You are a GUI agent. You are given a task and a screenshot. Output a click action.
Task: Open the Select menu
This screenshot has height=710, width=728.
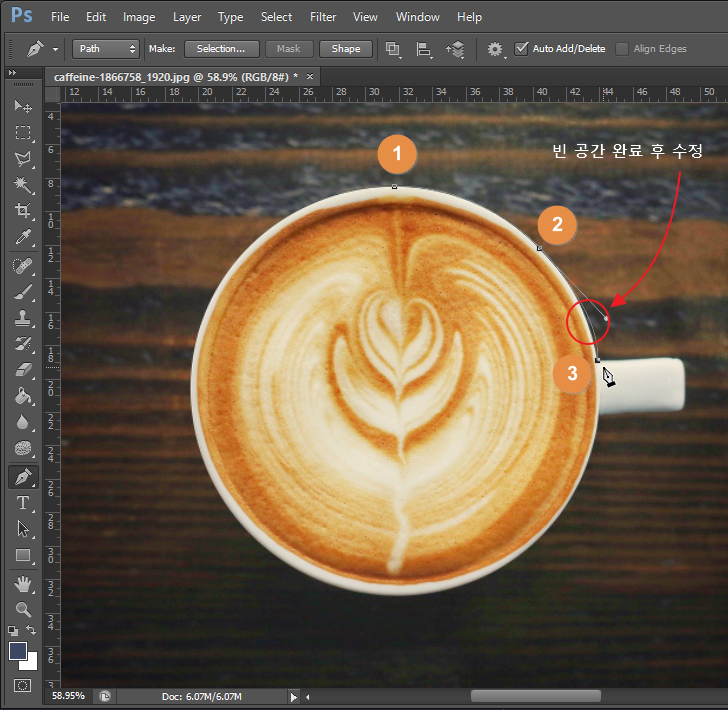[x=277, y=17]
